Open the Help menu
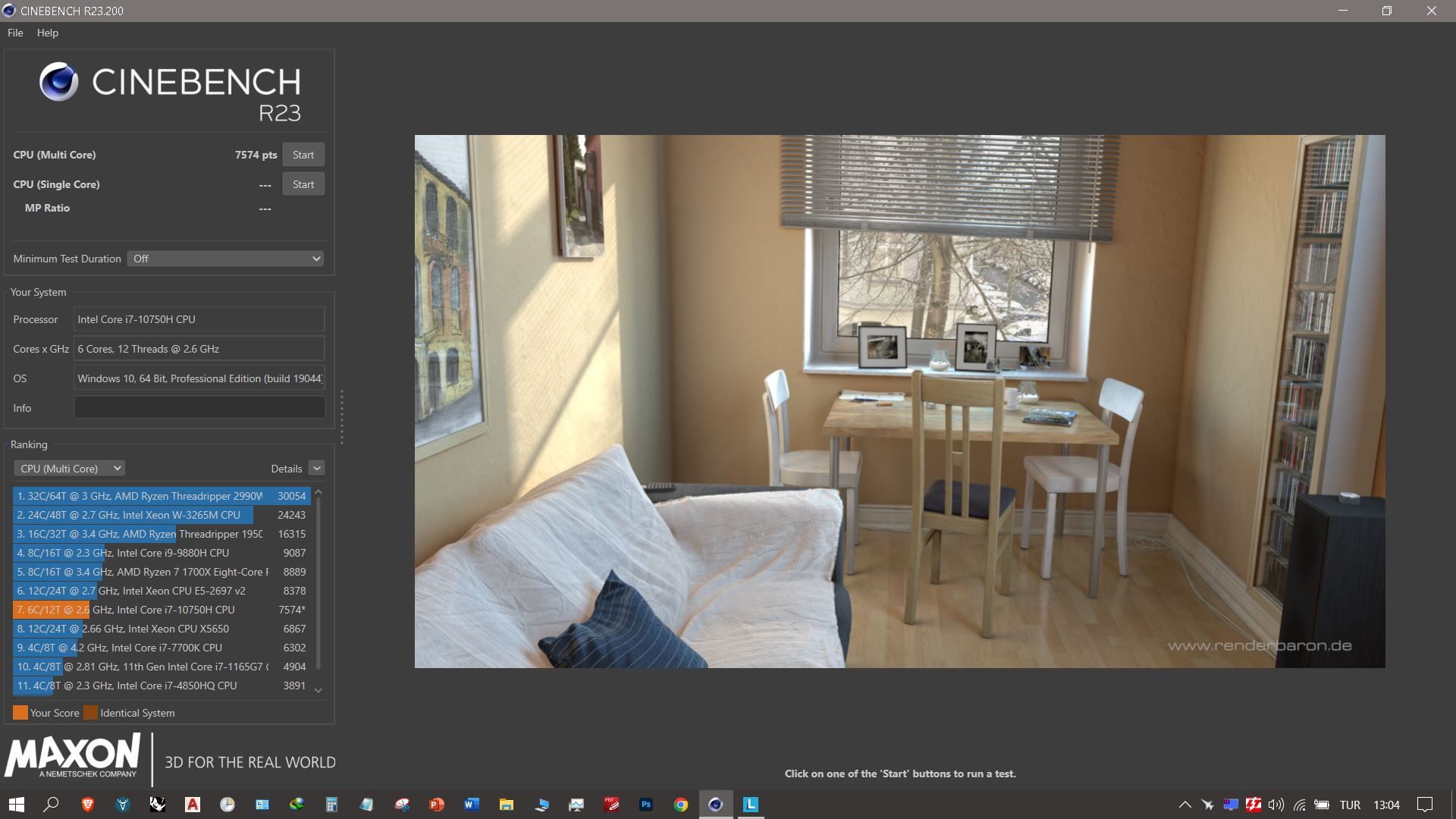 coord(47,33)
